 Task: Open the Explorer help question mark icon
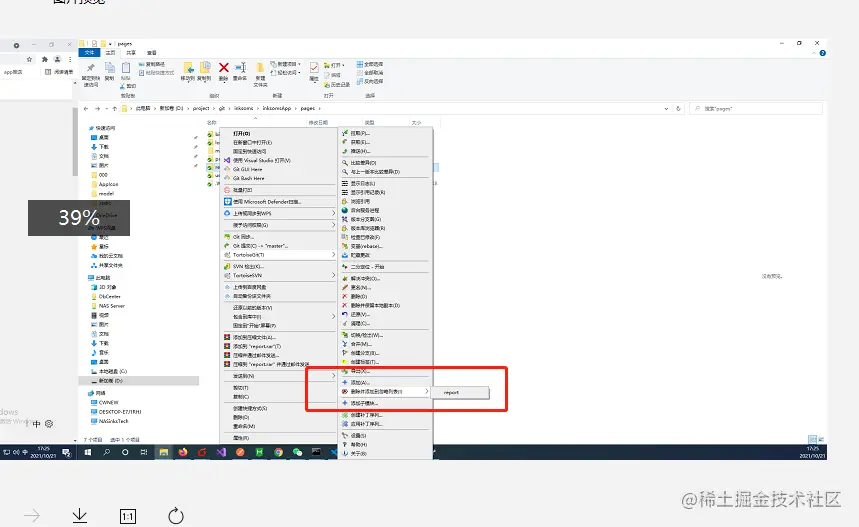tap(822, 53)
